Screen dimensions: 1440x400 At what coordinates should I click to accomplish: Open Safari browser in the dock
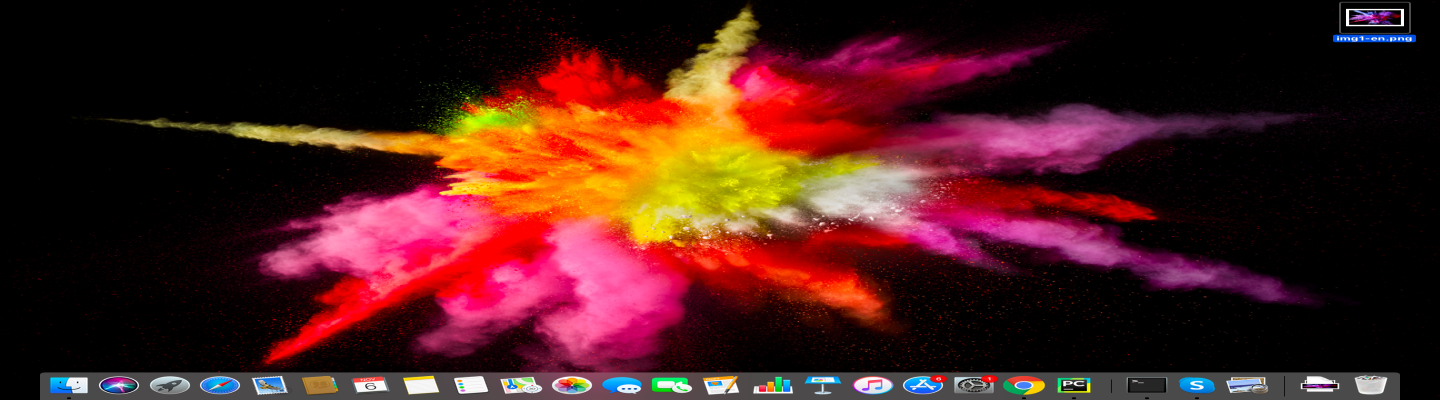220,385
